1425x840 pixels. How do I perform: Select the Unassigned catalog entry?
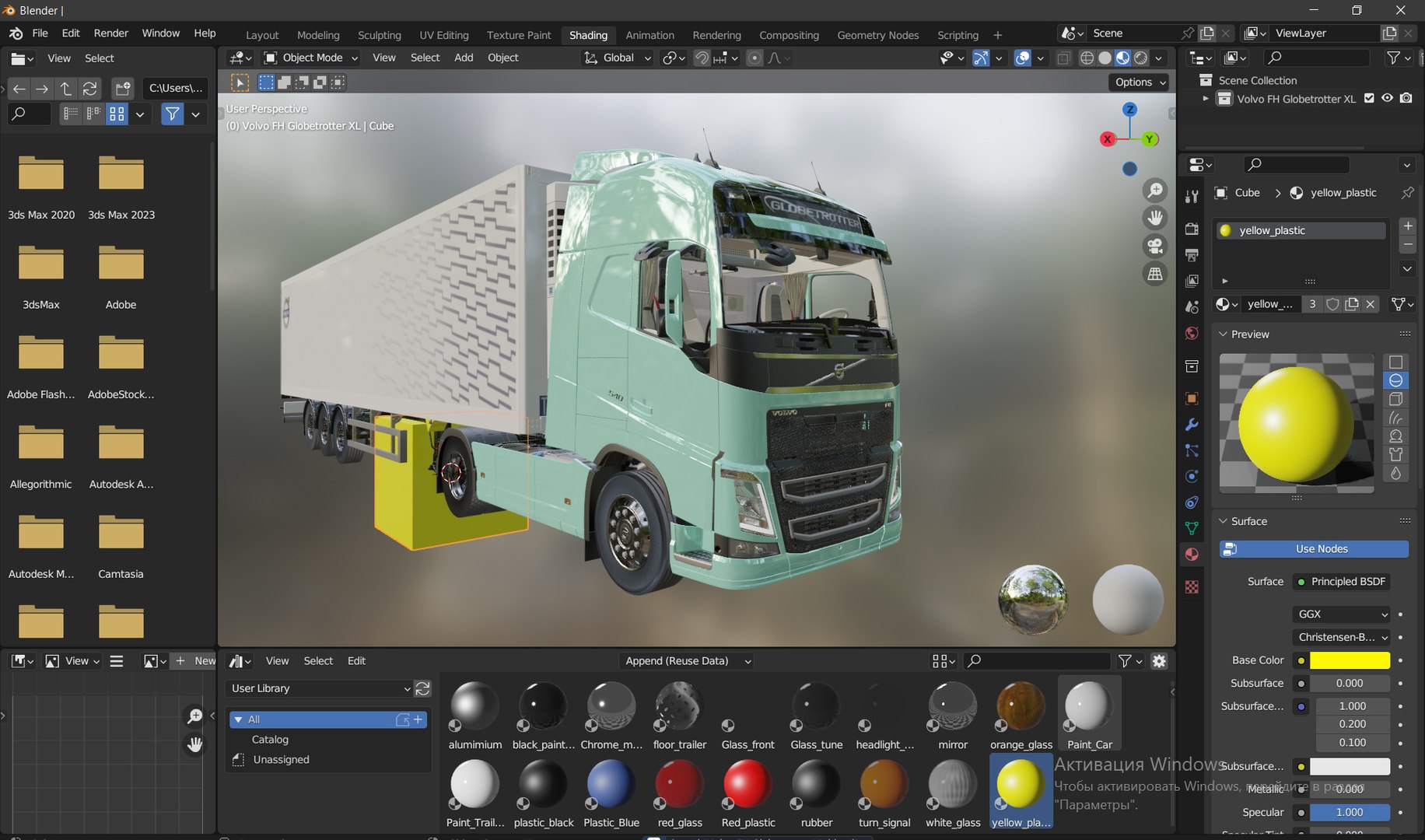click(x=280, y=760)
